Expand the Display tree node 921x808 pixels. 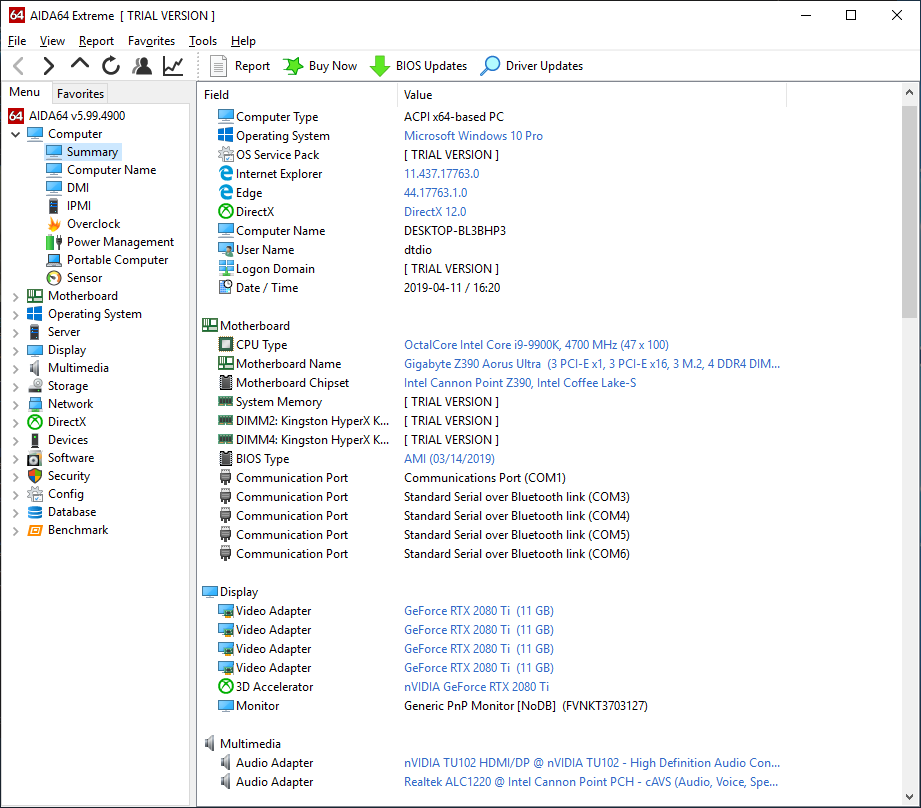[x=16, y=351]
